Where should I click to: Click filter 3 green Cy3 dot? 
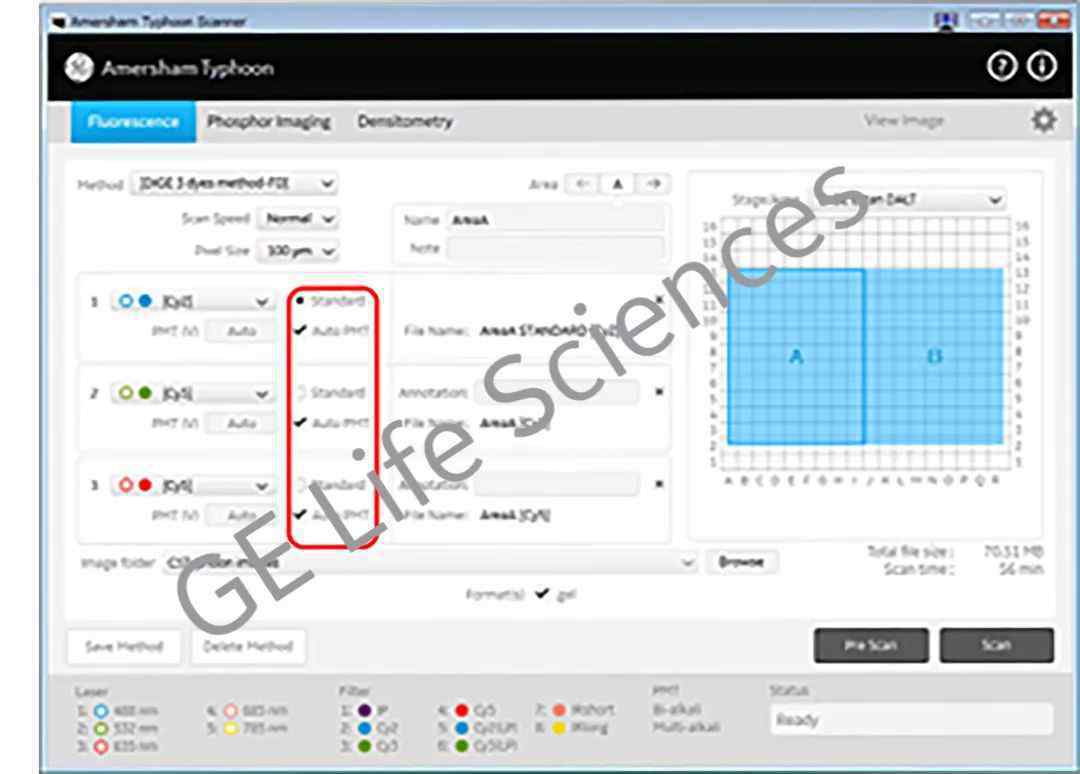[x=365, y=746]
